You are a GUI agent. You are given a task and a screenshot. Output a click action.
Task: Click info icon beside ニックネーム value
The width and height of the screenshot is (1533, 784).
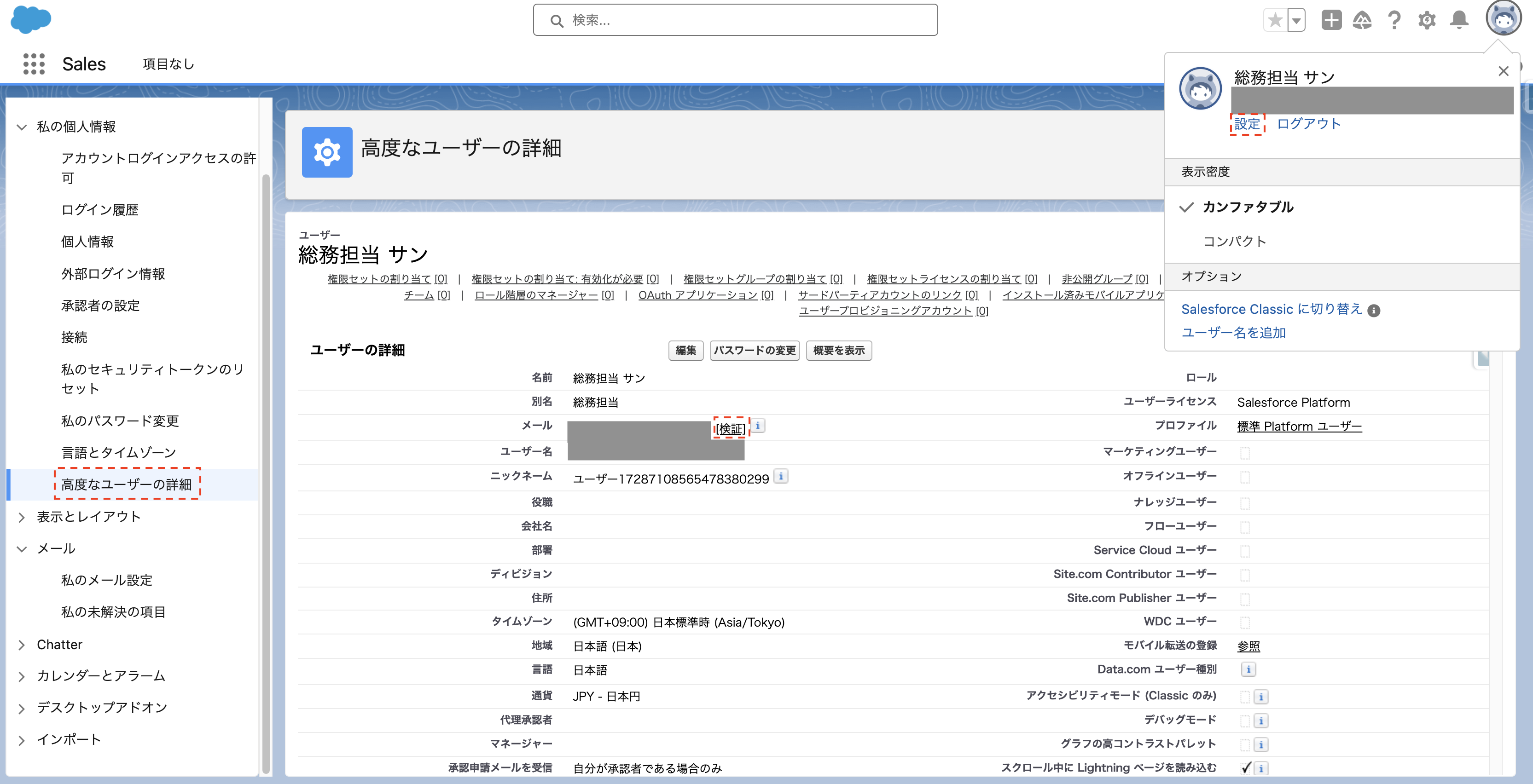(781, 477)
